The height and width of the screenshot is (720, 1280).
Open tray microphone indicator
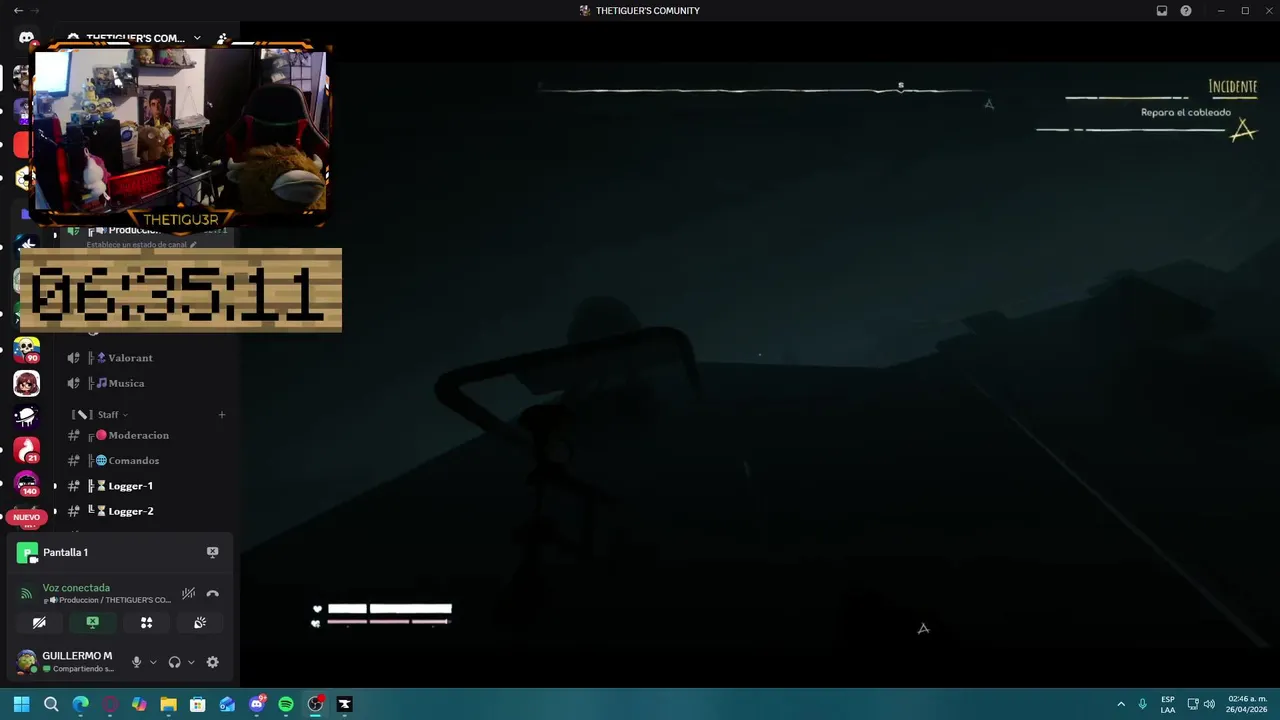pos(1142,704)
